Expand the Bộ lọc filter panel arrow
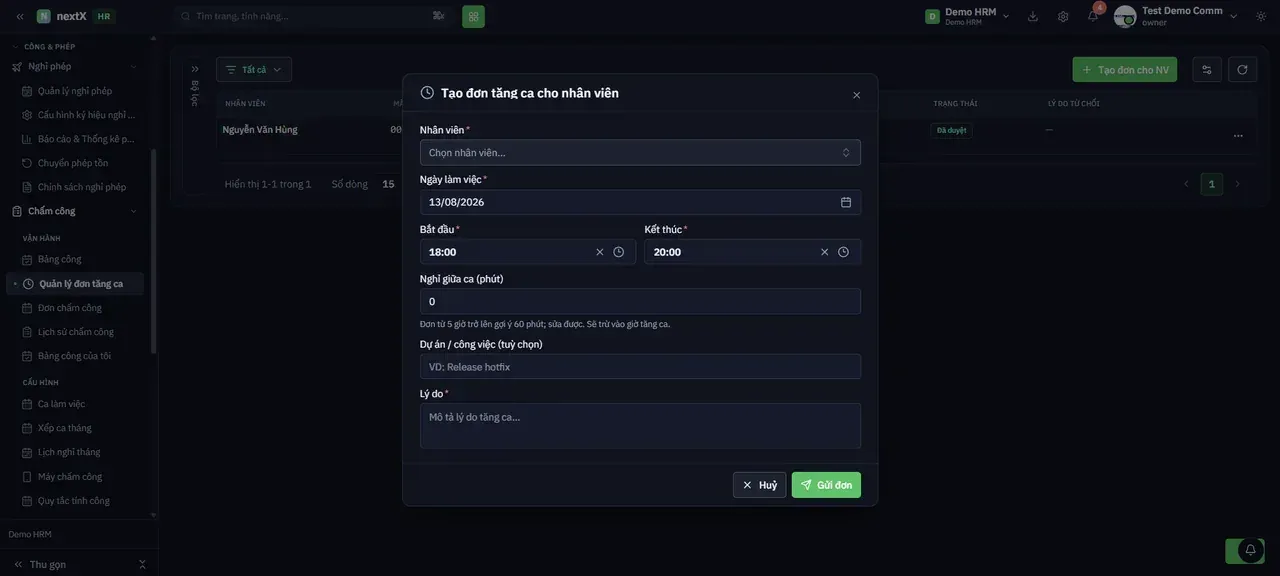The image size is (1280, 576). pyautogui.click(x=195, y=69)
